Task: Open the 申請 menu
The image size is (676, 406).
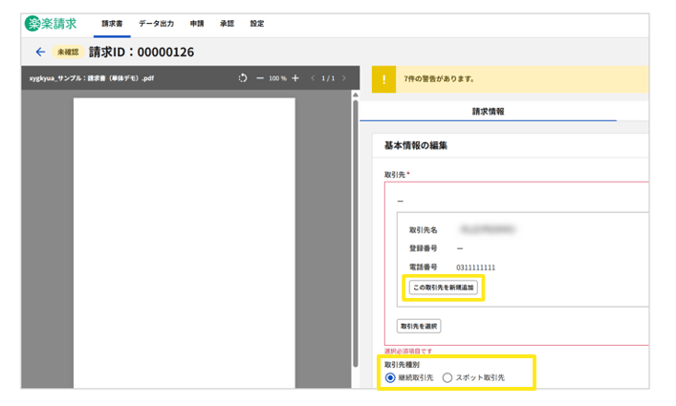Action: pyautogui.click(x=197, y=23)
